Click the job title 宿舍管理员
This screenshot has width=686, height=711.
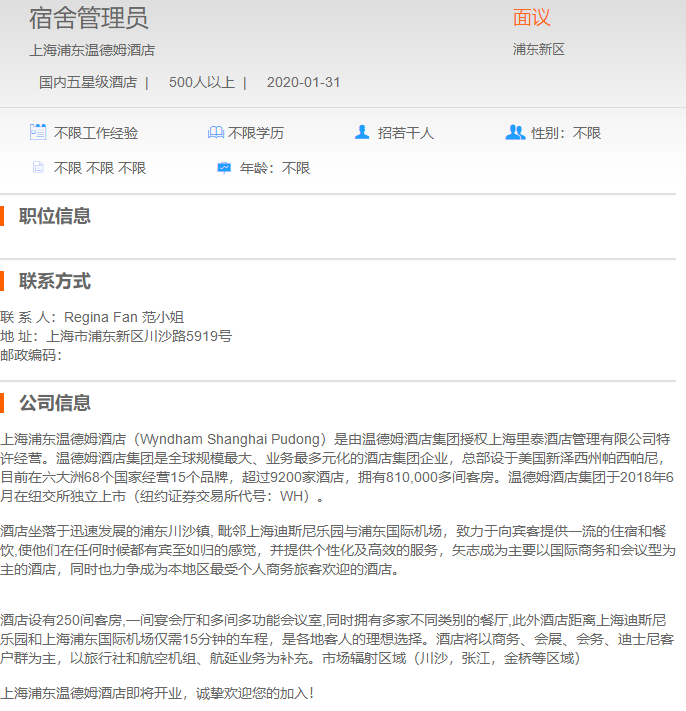[88, 18]
